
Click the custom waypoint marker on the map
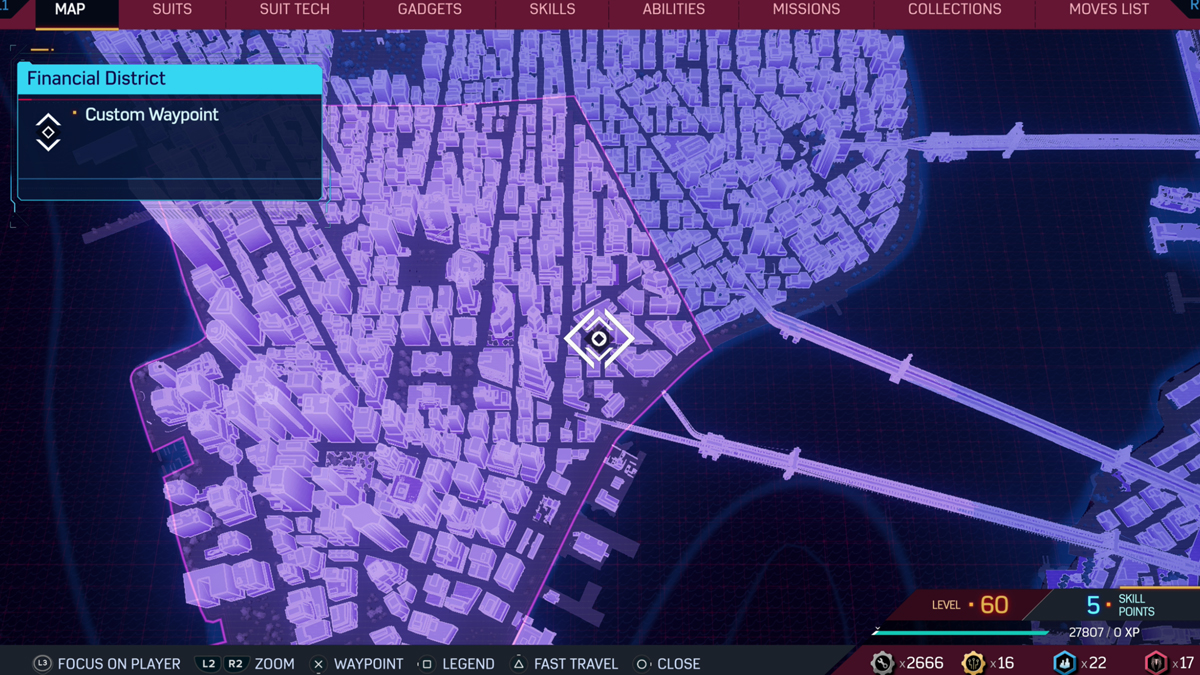(x=599, y=339)
